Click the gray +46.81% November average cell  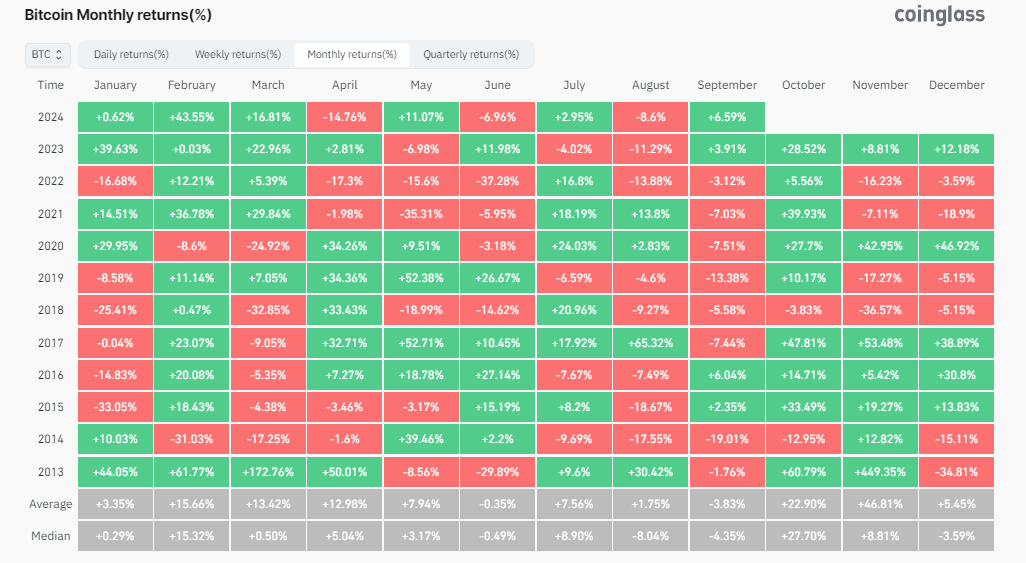pyautogui.click(x=880, y=504)
